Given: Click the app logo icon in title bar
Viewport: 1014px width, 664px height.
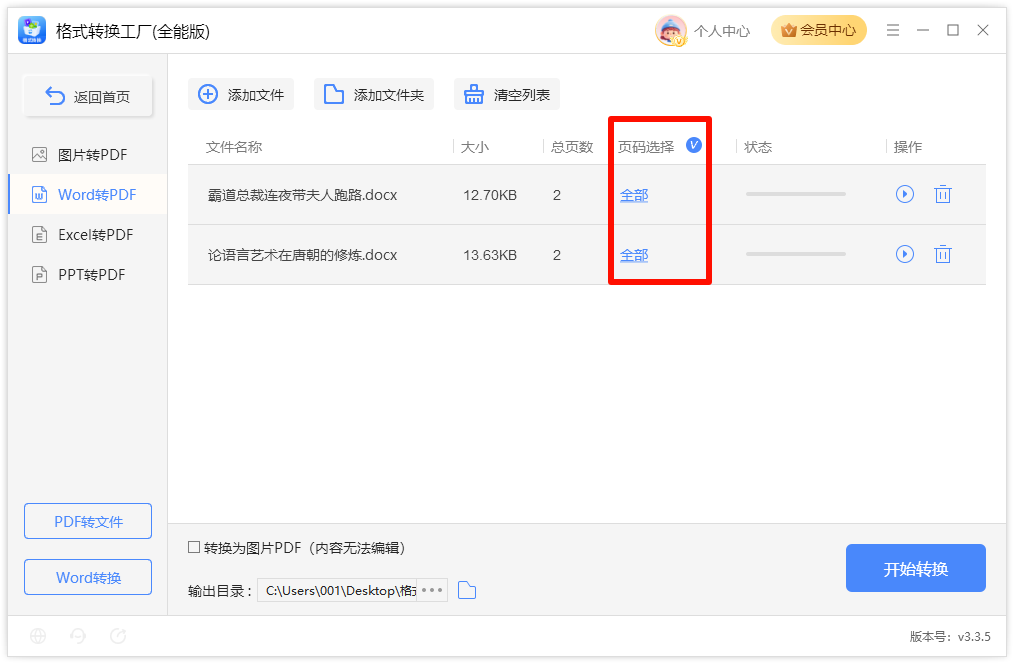Looking at the screenshot, I should (x=32, y=30).
